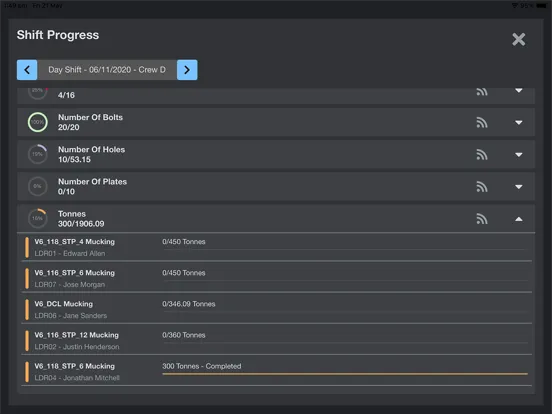
Task: Collapse the Tonnes section
Action: tap(519, 219)
